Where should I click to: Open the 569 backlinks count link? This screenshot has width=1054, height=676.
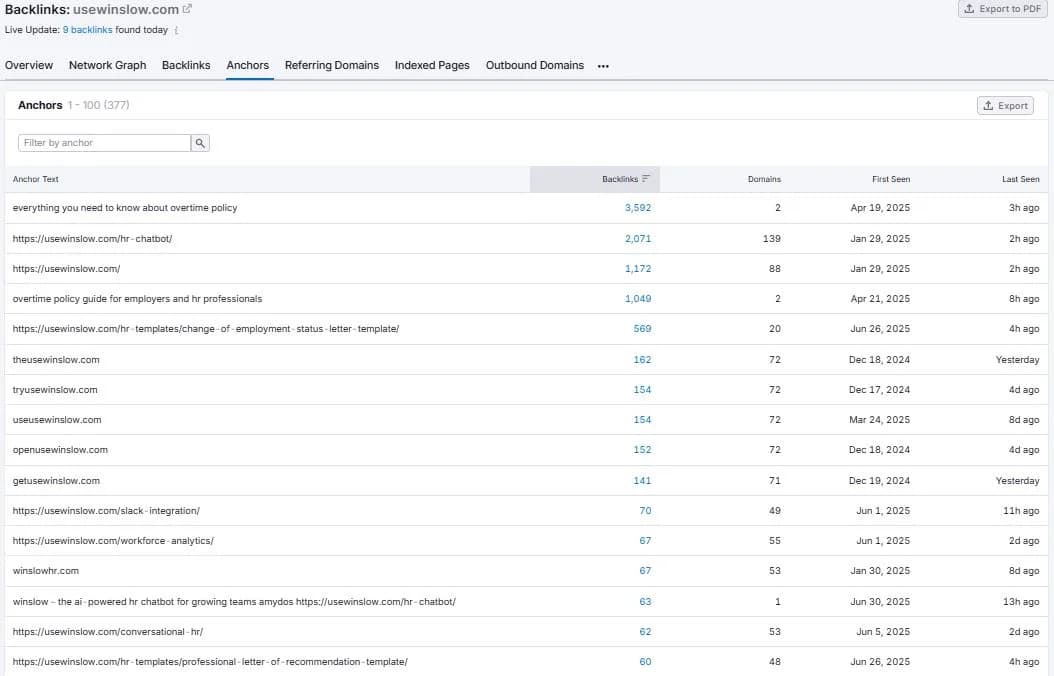(642, 329)
